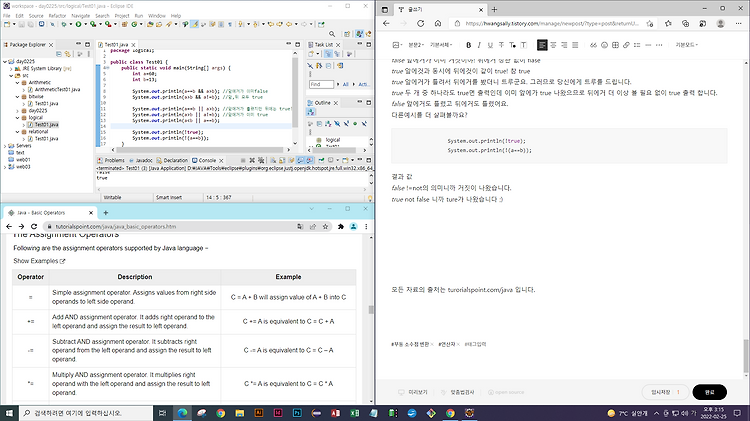Viewport: 750px width, 421px height.
Task: Bookmark page star in Chrome tutorialspoint window
Action: tap(325, 226)
